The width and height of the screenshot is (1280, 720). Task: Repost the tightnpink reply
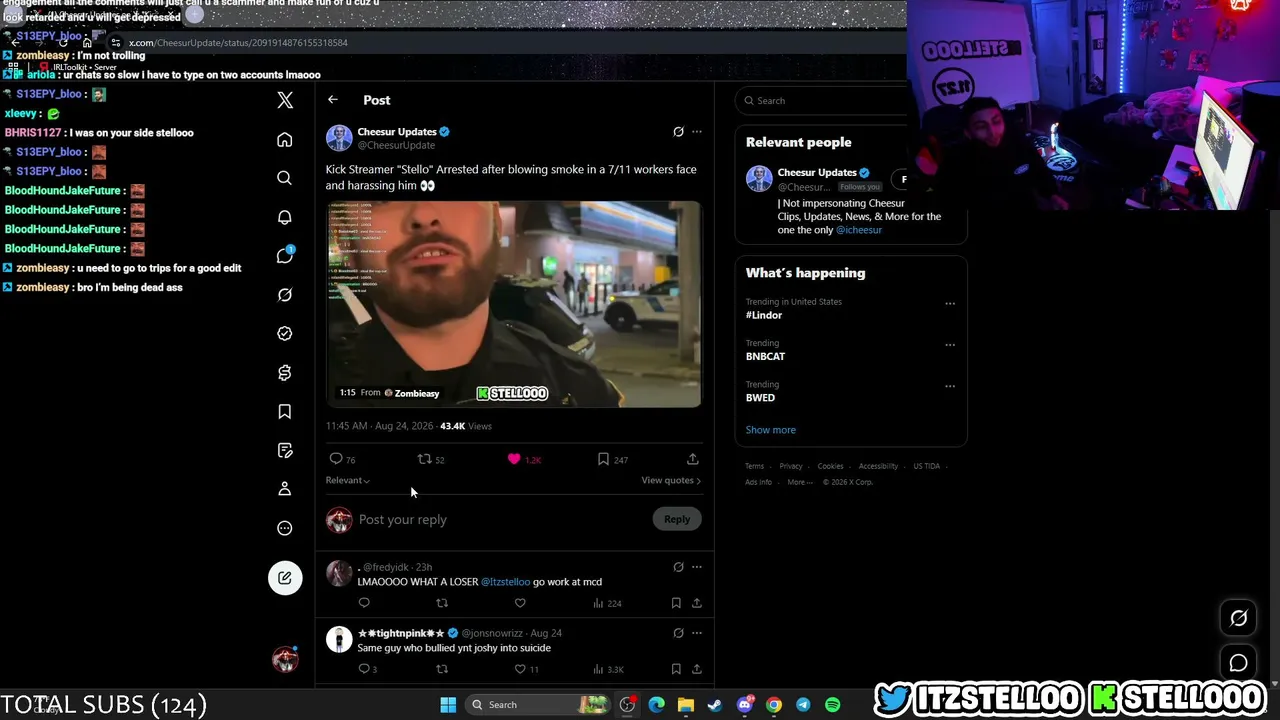click(442, 669)
